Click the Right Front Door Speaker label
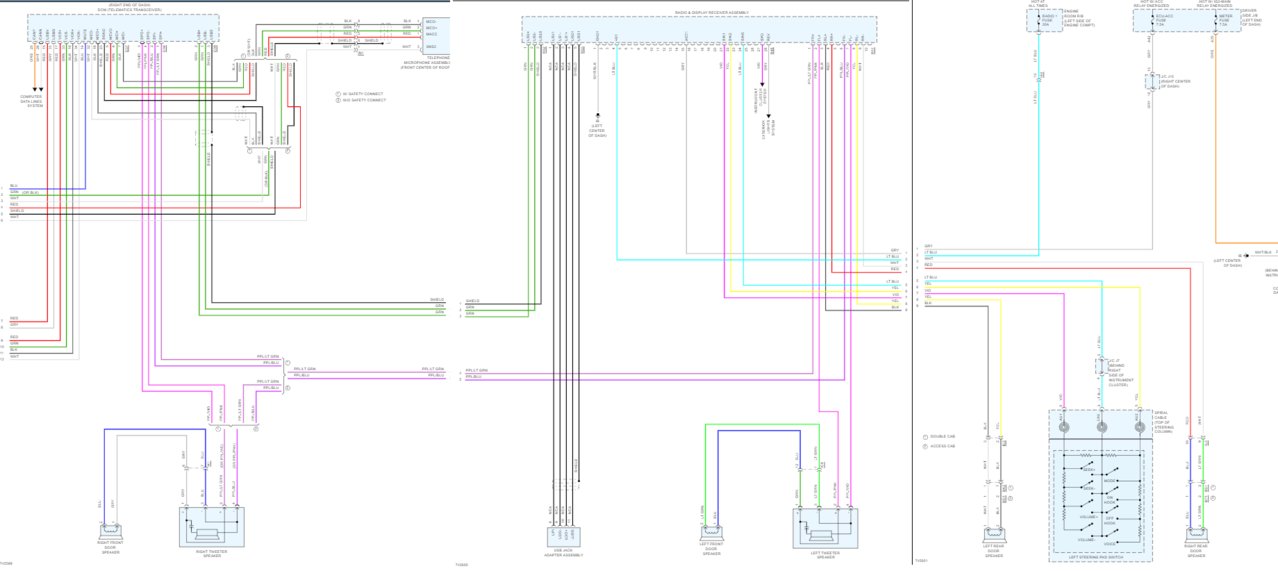Screen dimensions: 1278x571 point(111,545)
